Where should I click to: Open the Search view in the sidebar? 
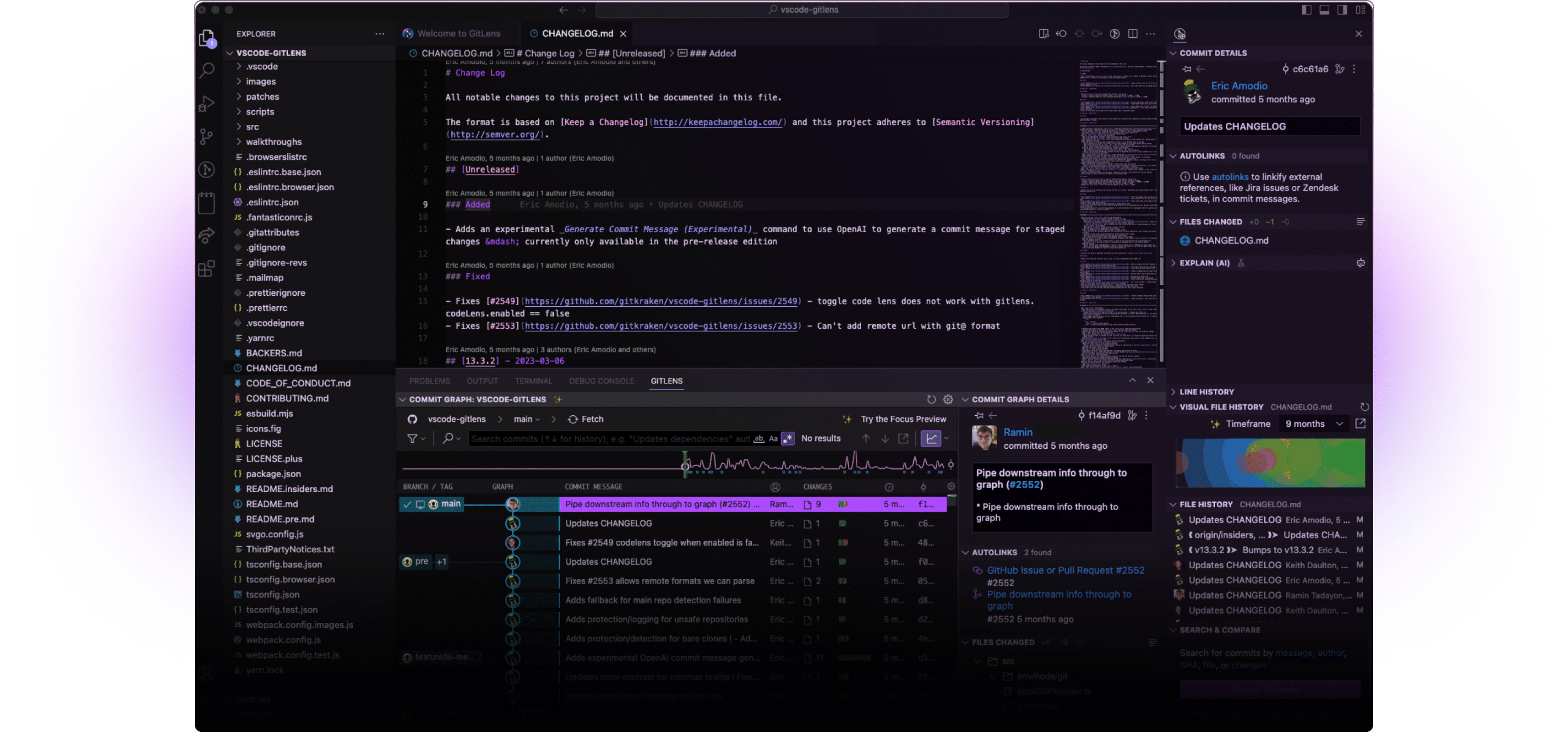point(207,71)
